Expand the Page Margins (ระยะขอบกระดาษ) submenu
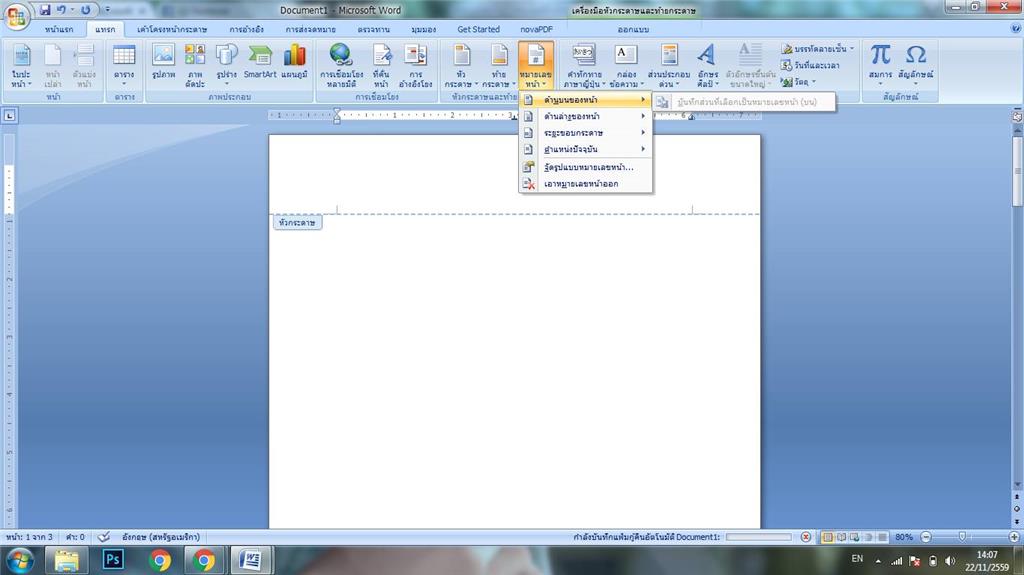The width and height of the screenshot is (1024, 575). [586, 133]
